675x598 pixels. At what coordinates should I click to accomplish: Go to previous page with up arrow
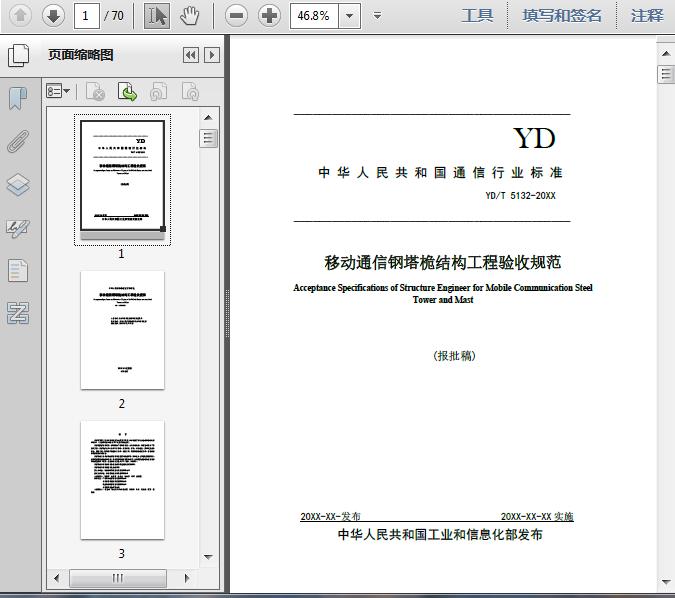click(20, 15)
